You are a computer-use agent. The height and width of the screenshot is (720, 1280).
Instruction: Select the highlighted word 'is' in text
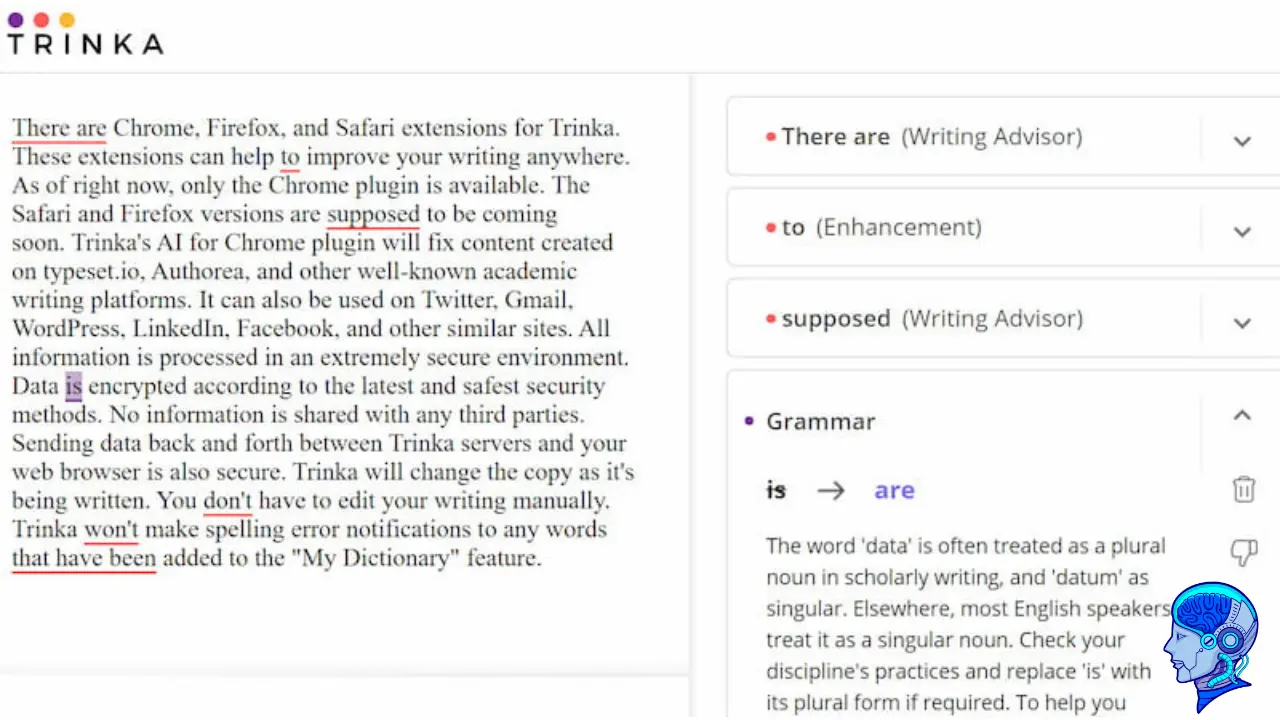pyautogui.click(x=73, y=386)
